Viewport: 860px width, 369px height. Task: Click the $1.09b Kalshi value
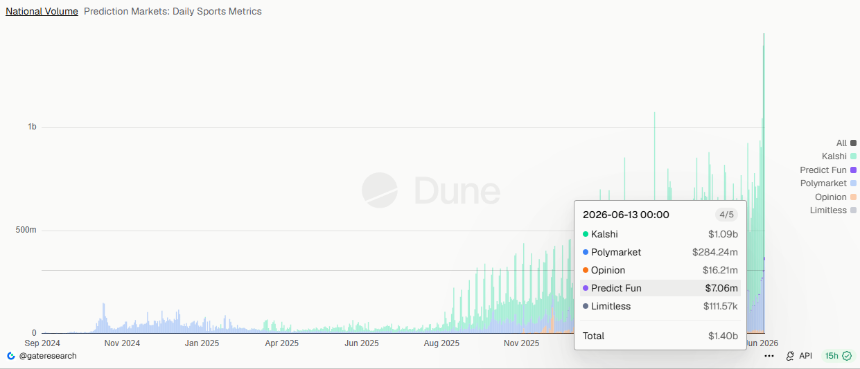pos(723,234)
